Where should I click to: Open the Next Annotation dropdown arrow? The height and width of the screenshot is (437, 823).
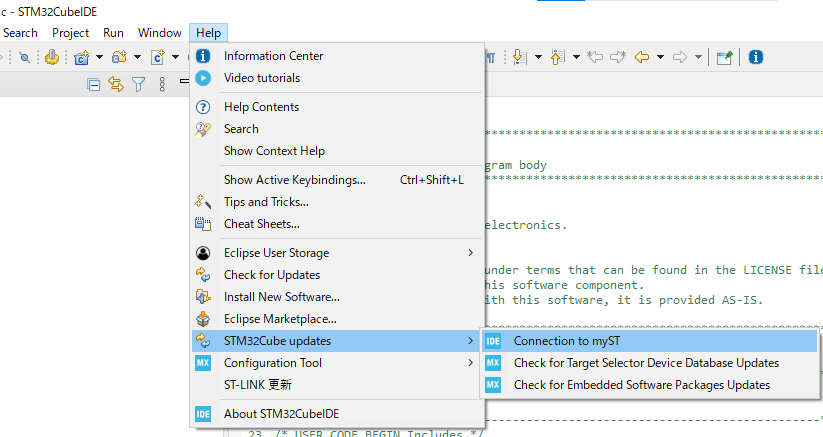(x=539, y=57)
